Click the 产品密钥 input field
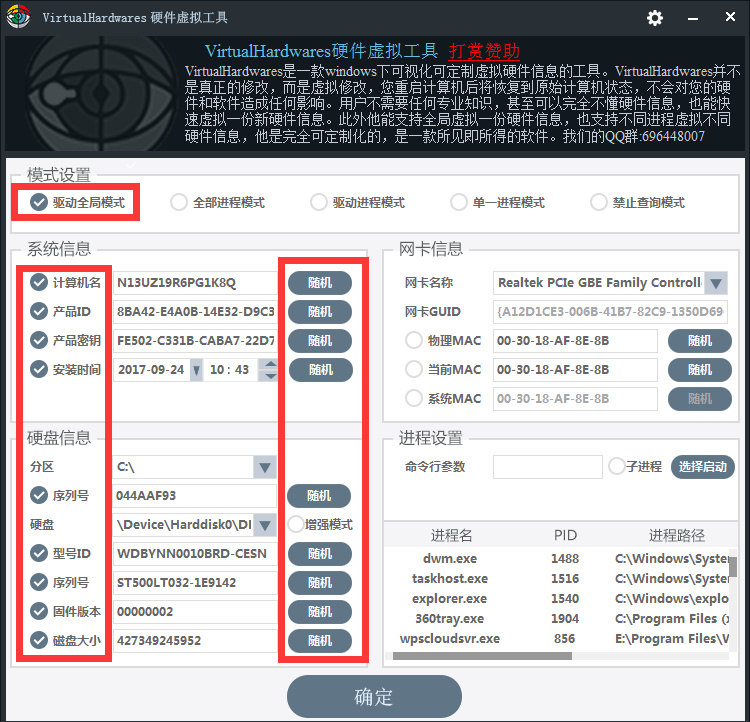 [x=195, y=341]
